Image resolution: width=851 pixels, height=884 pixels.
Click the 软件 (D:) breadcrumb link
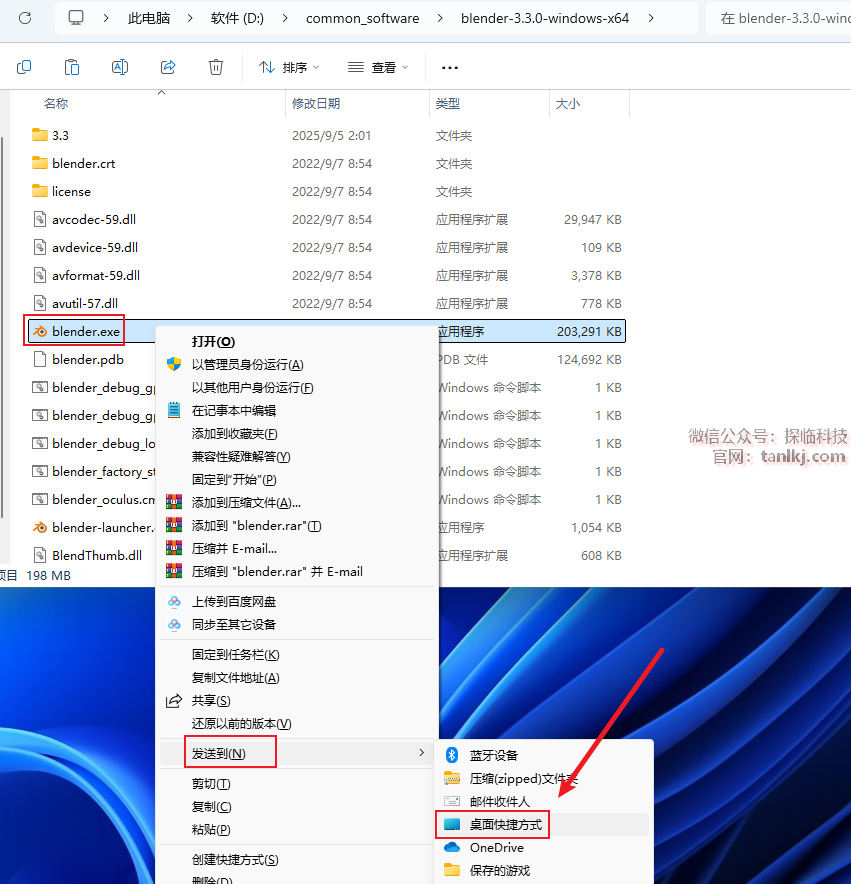[x=237, y=18]
